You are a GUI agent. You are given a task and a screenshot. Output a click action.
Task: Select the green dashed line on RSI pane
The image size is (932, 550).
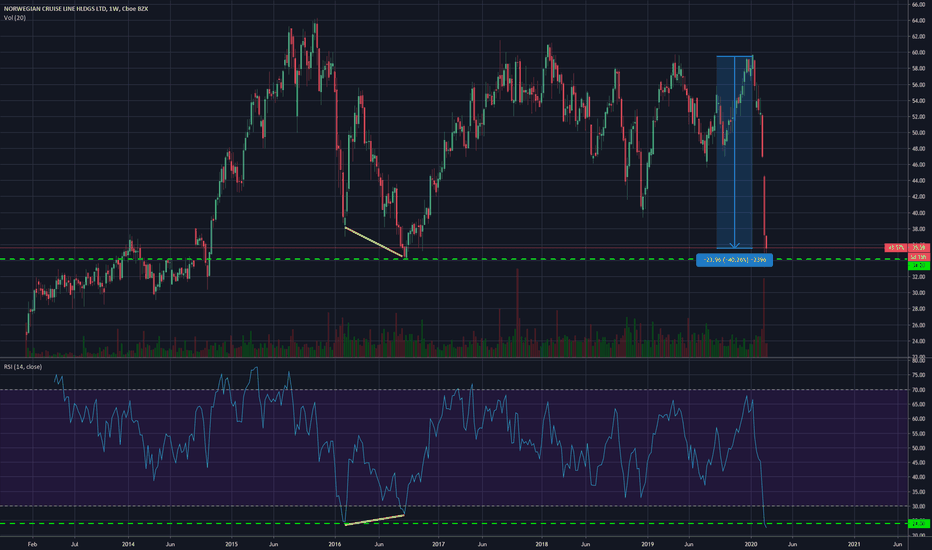[454, 524]
